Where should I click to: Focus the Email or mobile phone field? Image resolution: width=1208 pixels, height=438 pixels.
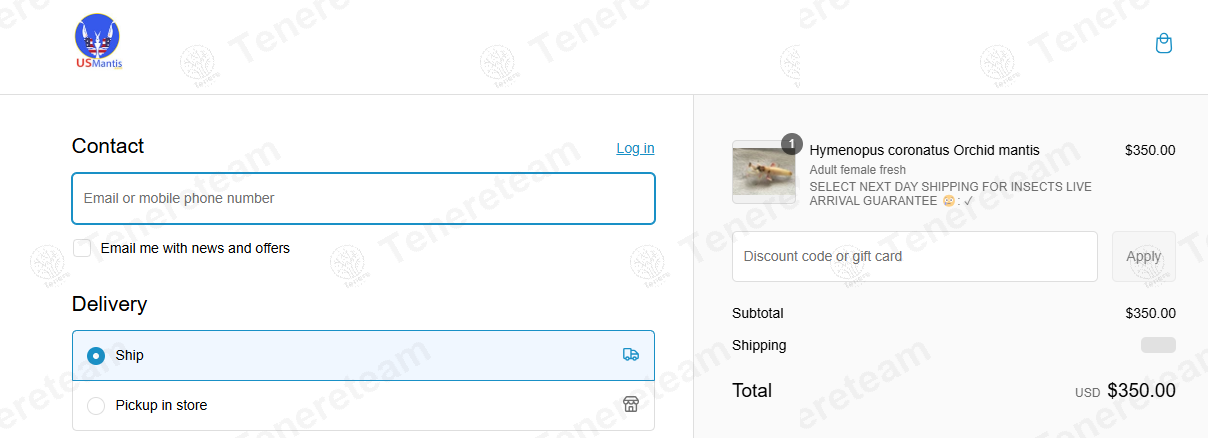(x=363, y=198)
